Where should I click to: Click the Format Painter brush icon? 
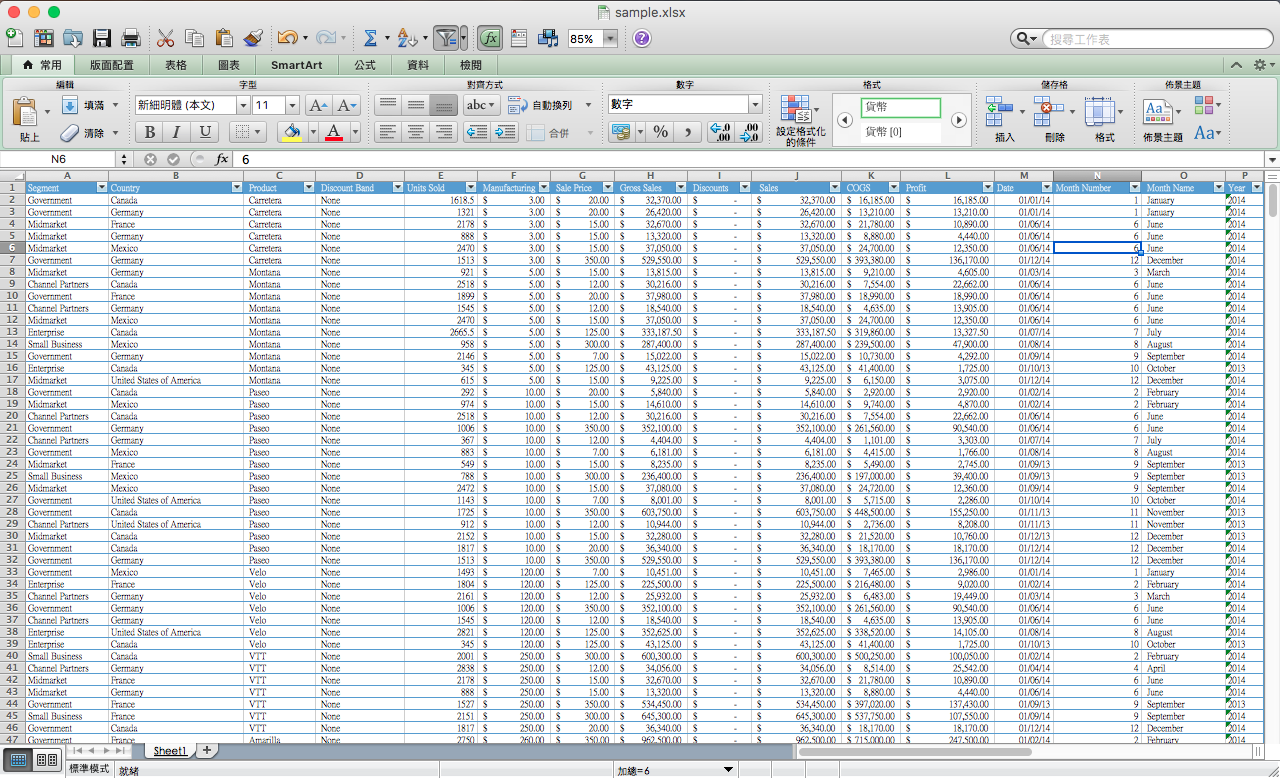pyautogui.click(x=252, y=39)
